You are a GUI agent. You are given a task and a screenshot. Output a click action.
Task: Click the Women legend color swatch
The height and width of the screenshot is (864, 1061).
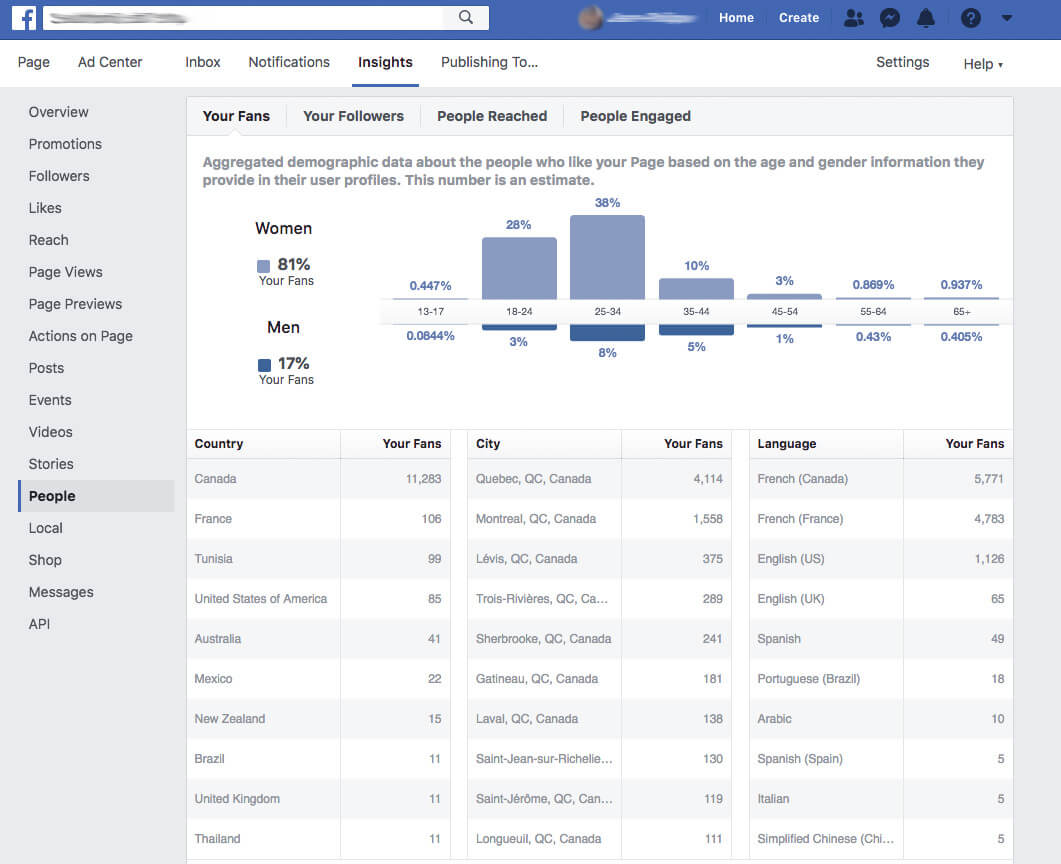click(x=263, y=266)
